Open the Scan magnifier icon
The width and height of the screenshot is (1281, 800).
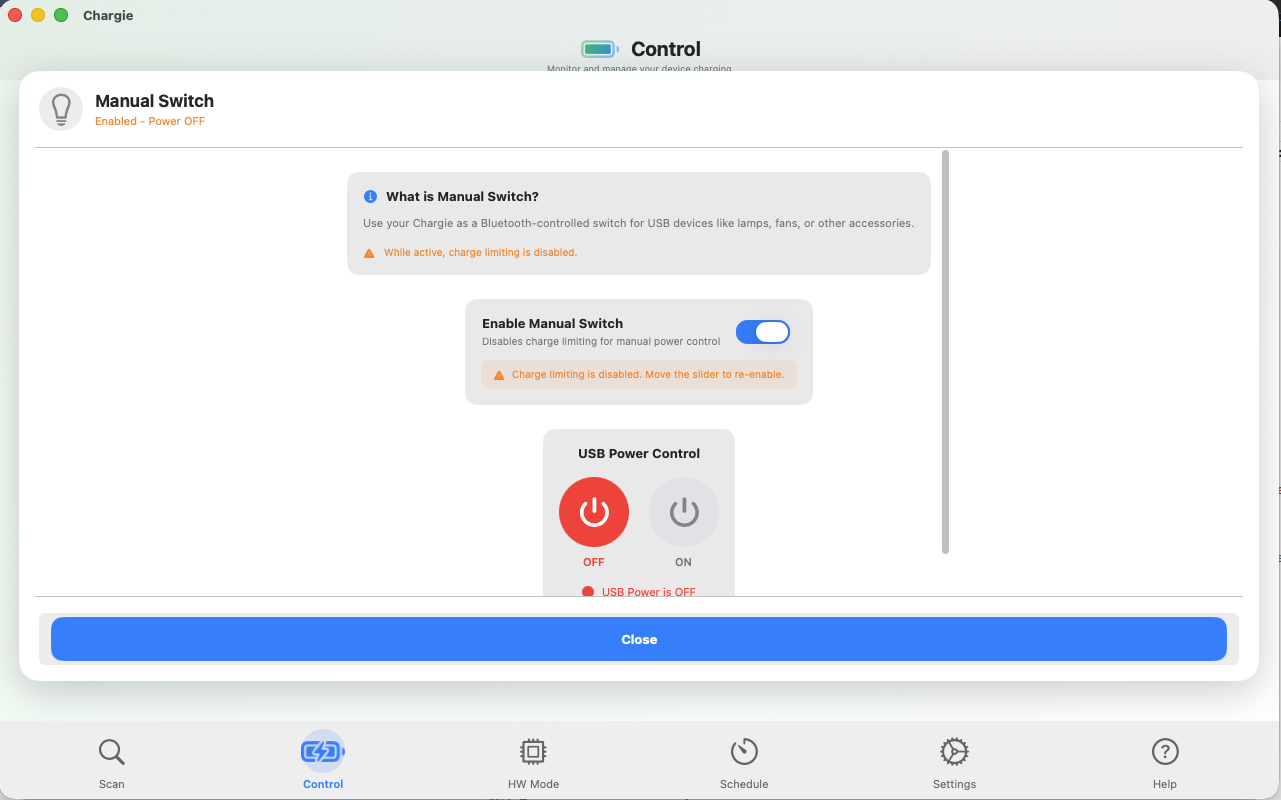111,752
